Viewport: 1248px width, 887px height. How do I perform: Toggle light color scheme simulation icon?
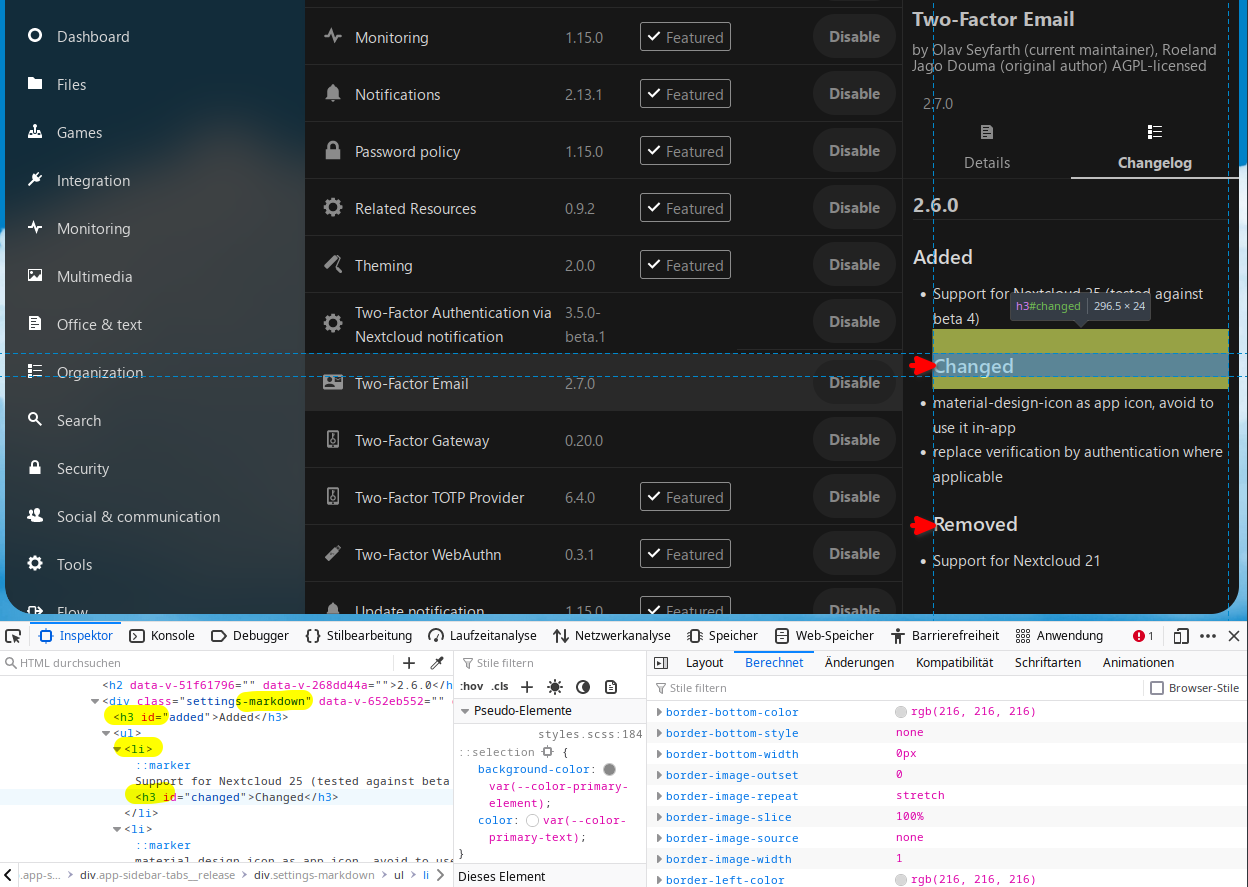coord(555,687)
